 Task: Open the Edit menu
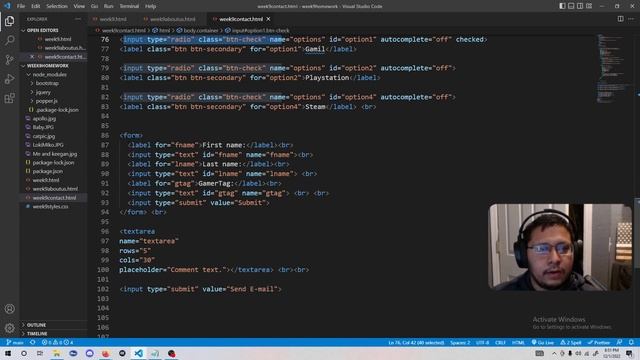click(x=36, y=6)
